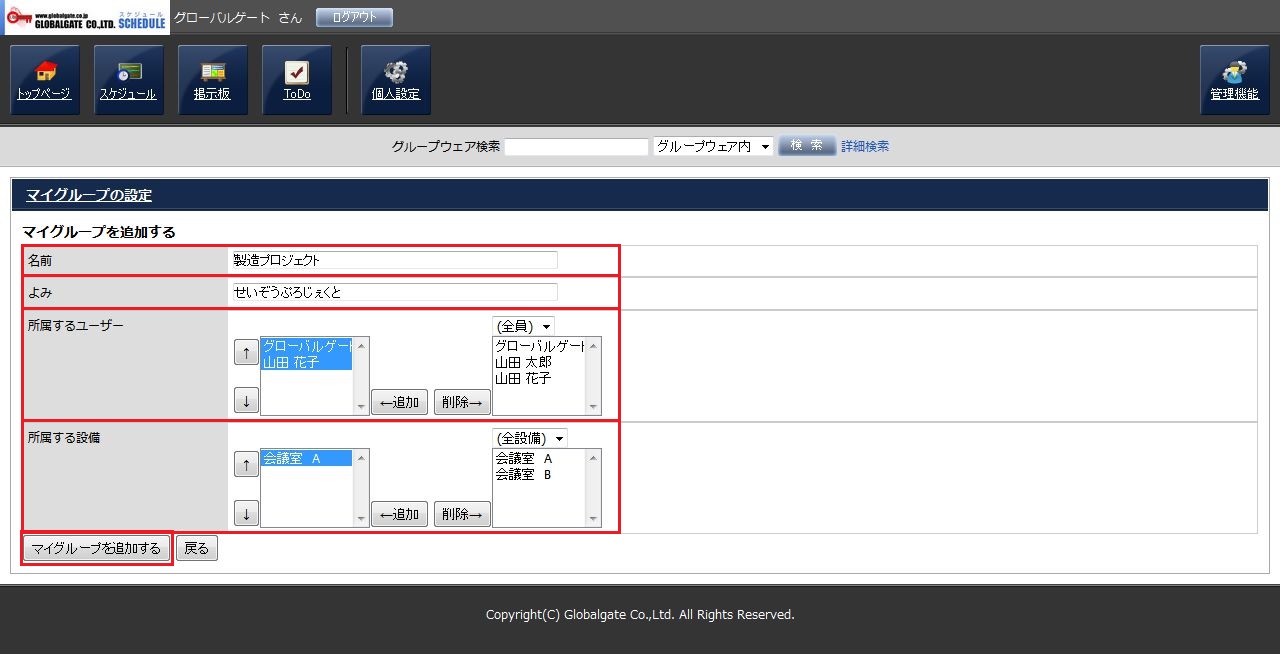Expand the グループウェア内 search scope dropdown

(713, 147)
